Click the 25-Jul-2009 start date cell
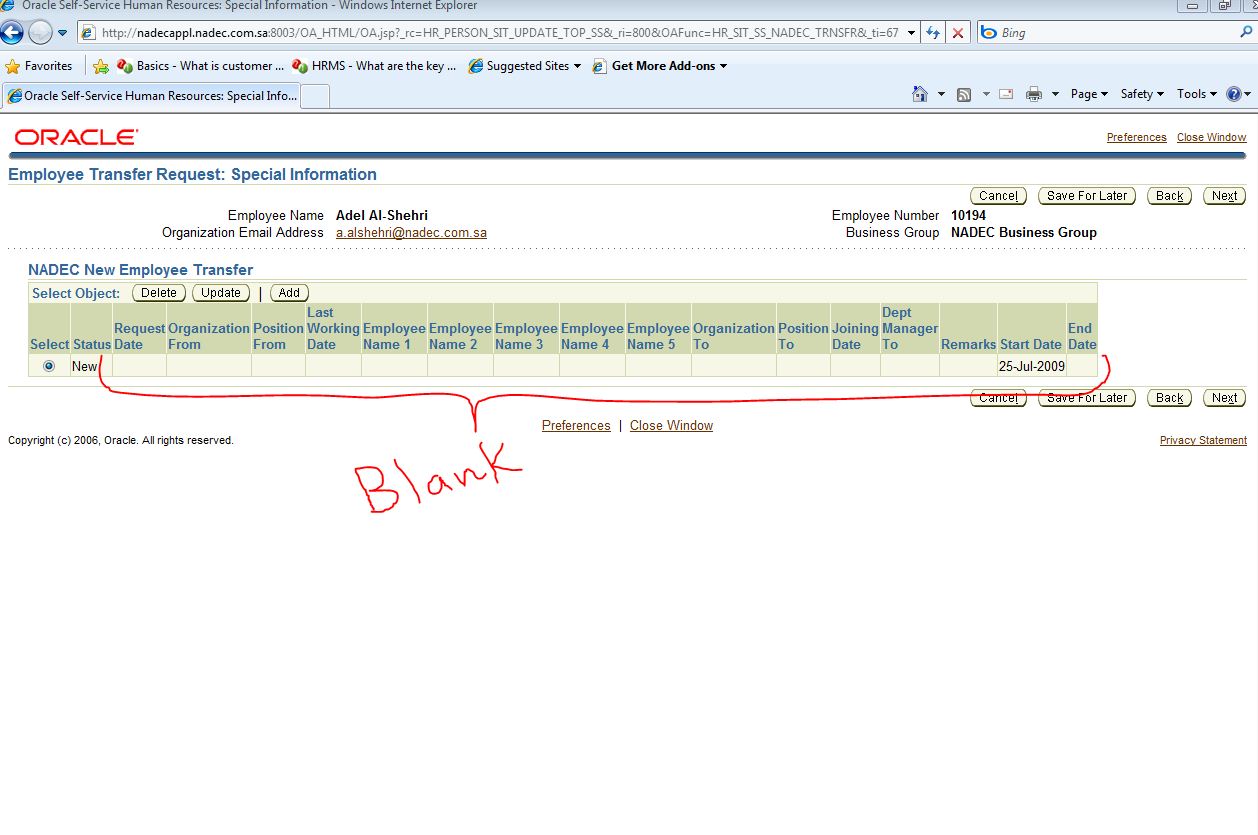The height and width of the screenshot is (835, 1258). pyautogui.click(x=1031, y=366)
